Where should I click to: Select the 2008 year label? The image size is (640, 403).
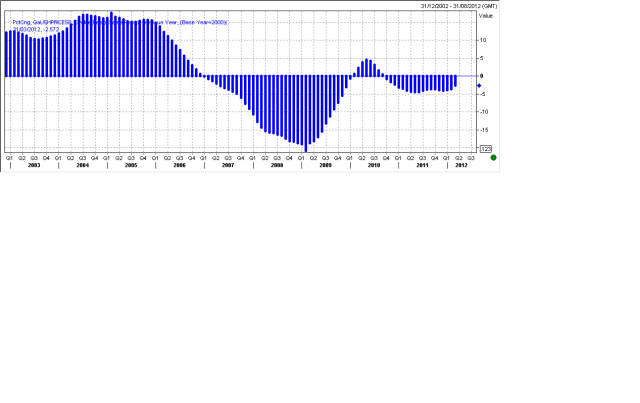pyautogui.click(x=276, y=165)
